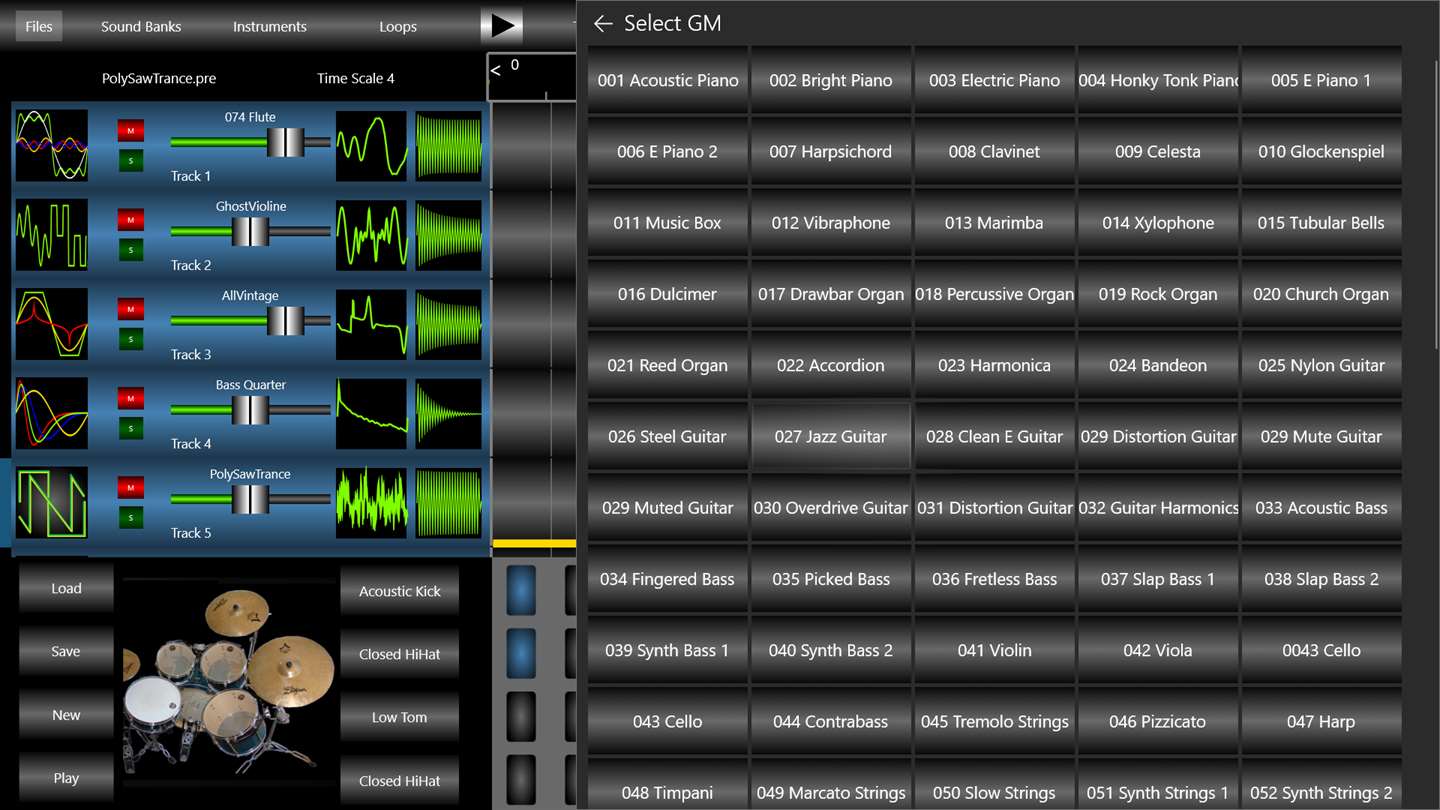This screenshot has width=1440, height=810.
Task: Mute Track 2 with red M button
Action: click(131, 219)
